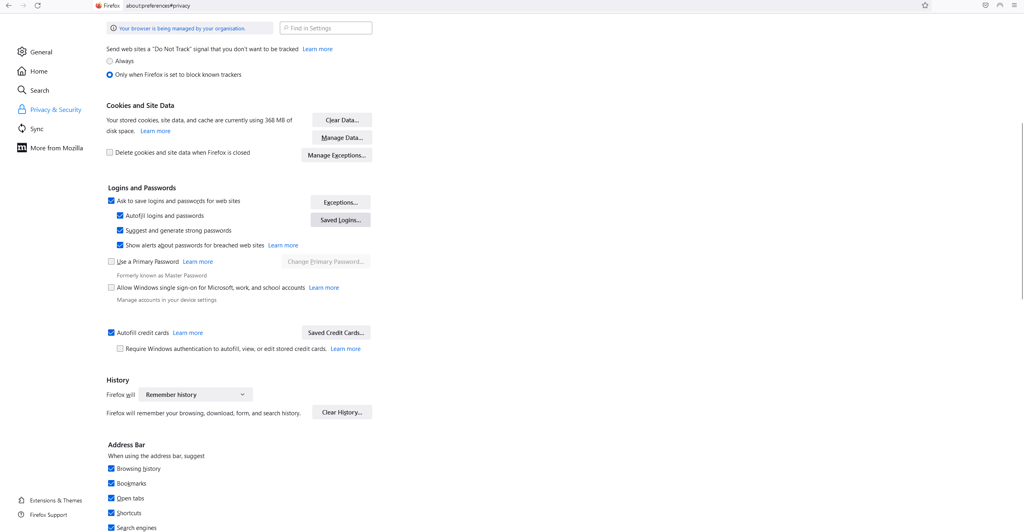Viewport: 1024px width, 532px height.
Task: Open Extensions & Themes page
Action: [x=56, y=501]
